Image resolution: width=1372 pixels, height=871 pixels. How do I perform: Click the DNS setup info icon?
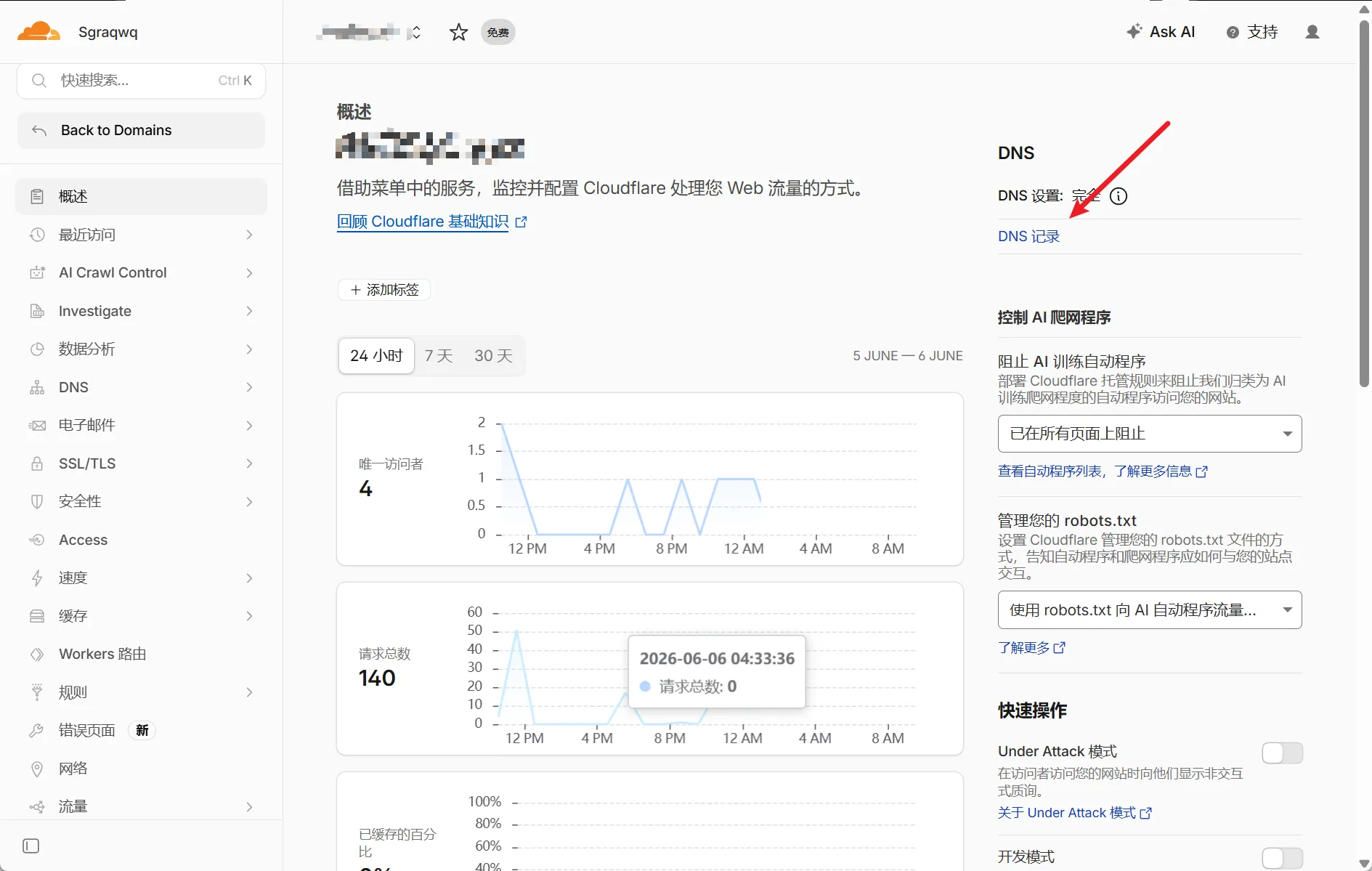[1119, 195]
